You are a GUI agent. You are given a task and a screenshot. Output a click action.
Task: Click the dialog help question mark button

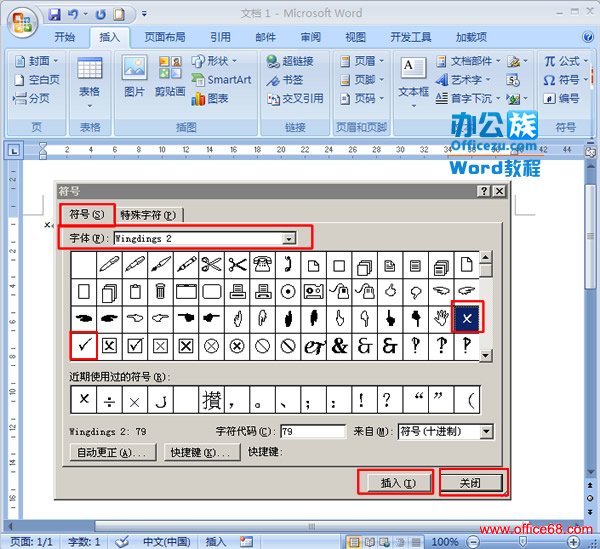(484, 191)
